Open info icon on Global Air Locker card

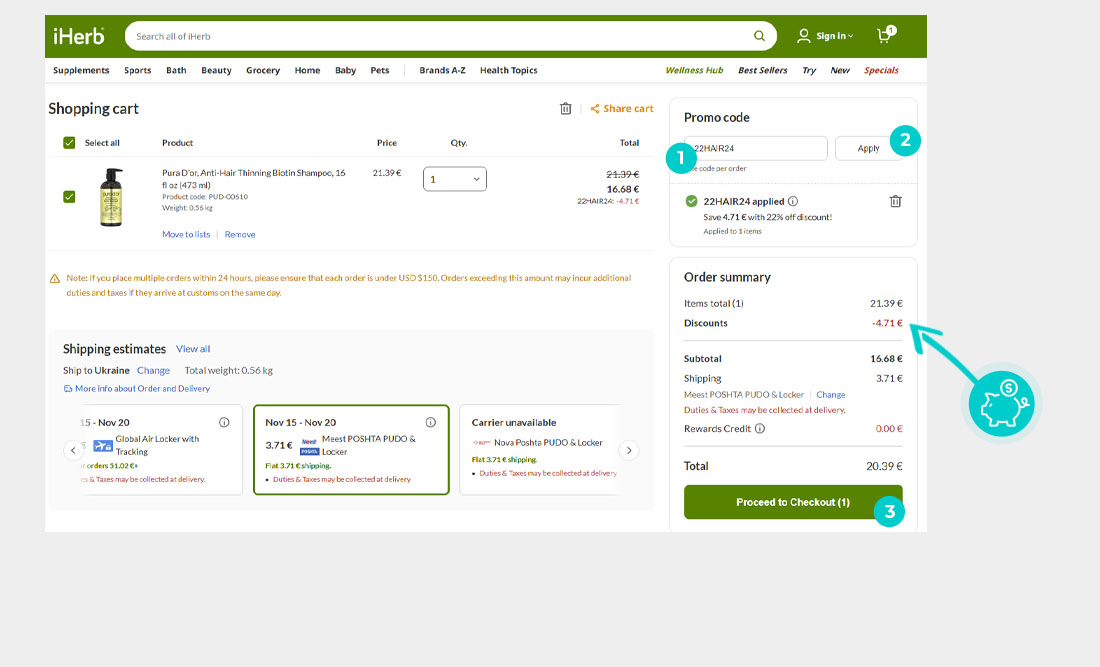click(x=224, y=422)
